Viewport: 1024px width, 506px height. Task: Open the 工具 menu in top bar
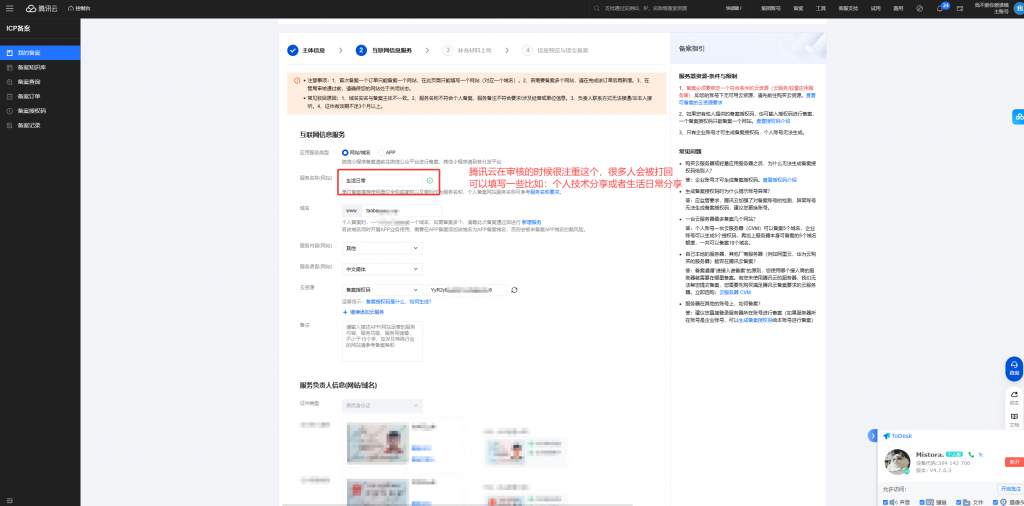click(x=820, y=8)
